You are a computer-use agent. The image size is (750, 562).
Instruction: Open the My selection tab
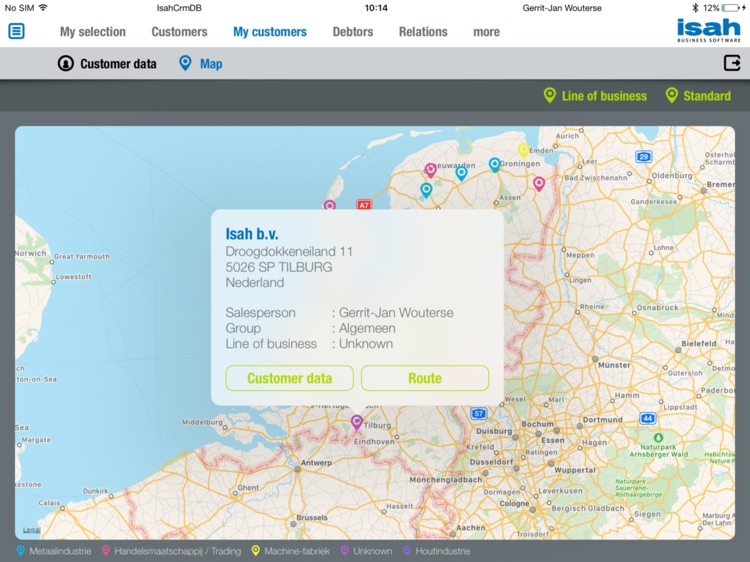click(x=93, y=32)
